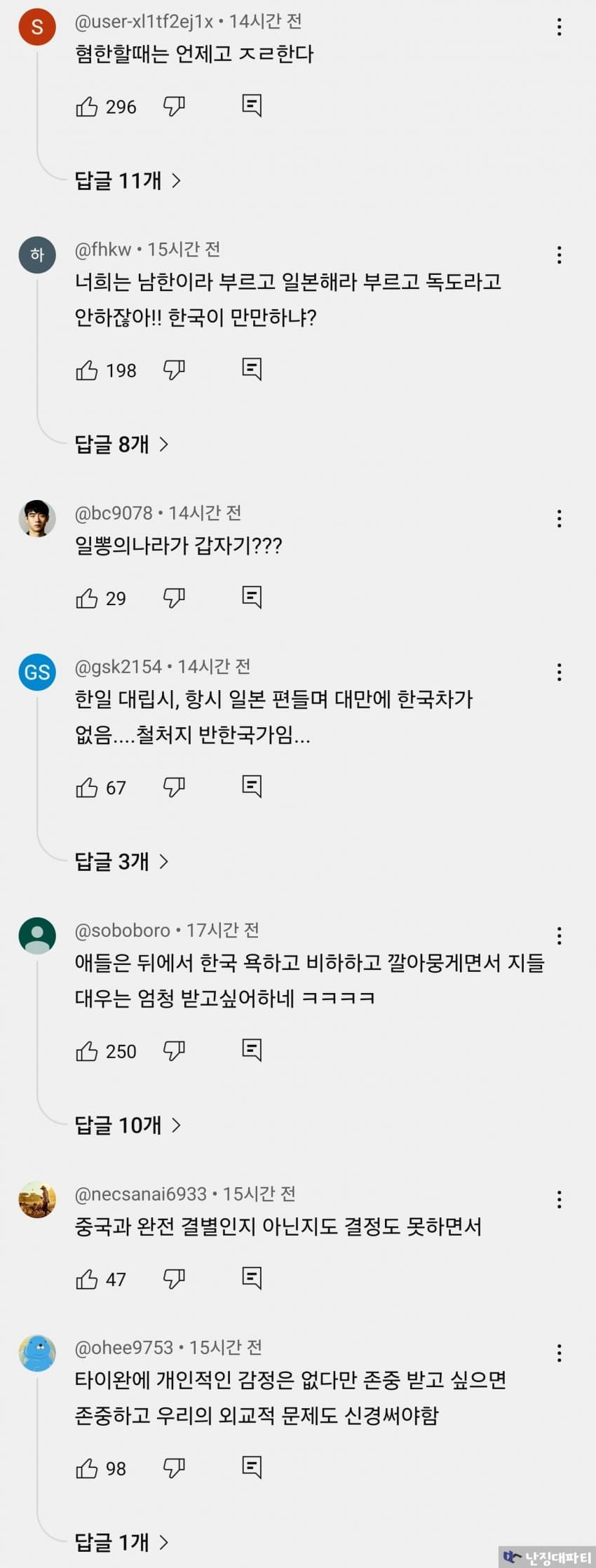Like the @soboboro comment with 250 likes
This screenshot has width=596, height=1568.
(87, 1050)
